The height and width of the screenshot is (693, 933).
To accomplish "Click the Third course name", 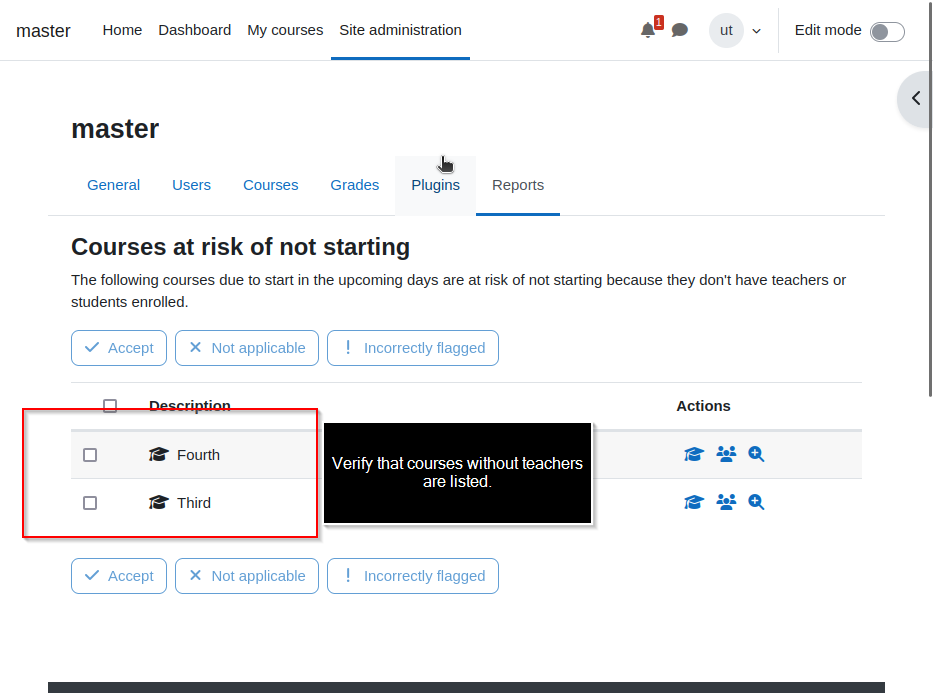I will click(x=194, y=503).
